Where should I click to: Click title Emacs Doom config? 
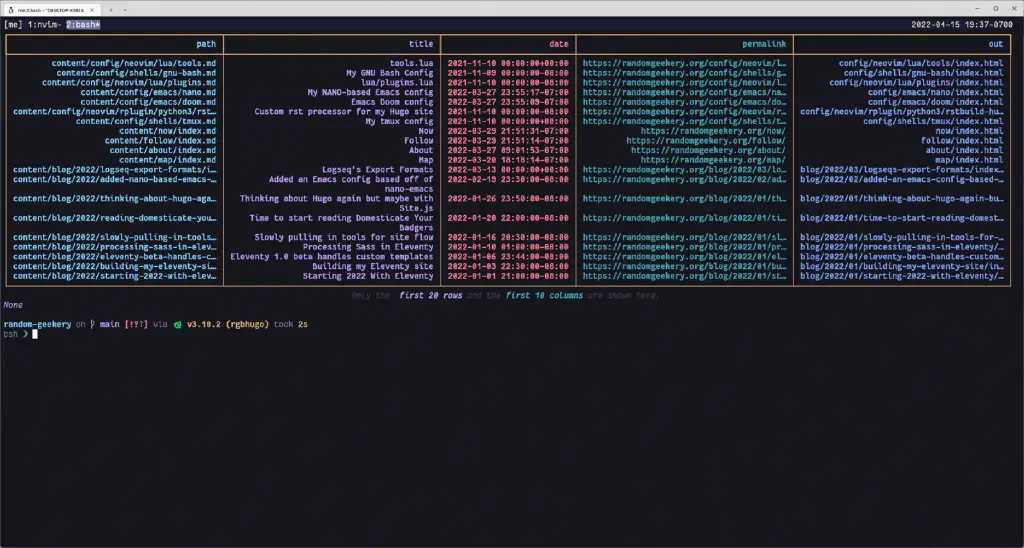(x=392, y=102)
